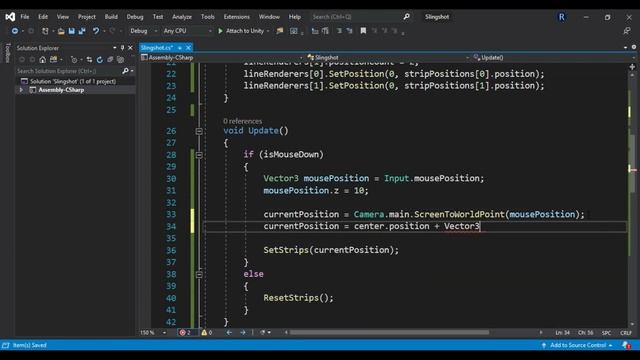Click Show All Files icon in Solution Explorer
Screen dimensions: 640x360
pos(120,60)
